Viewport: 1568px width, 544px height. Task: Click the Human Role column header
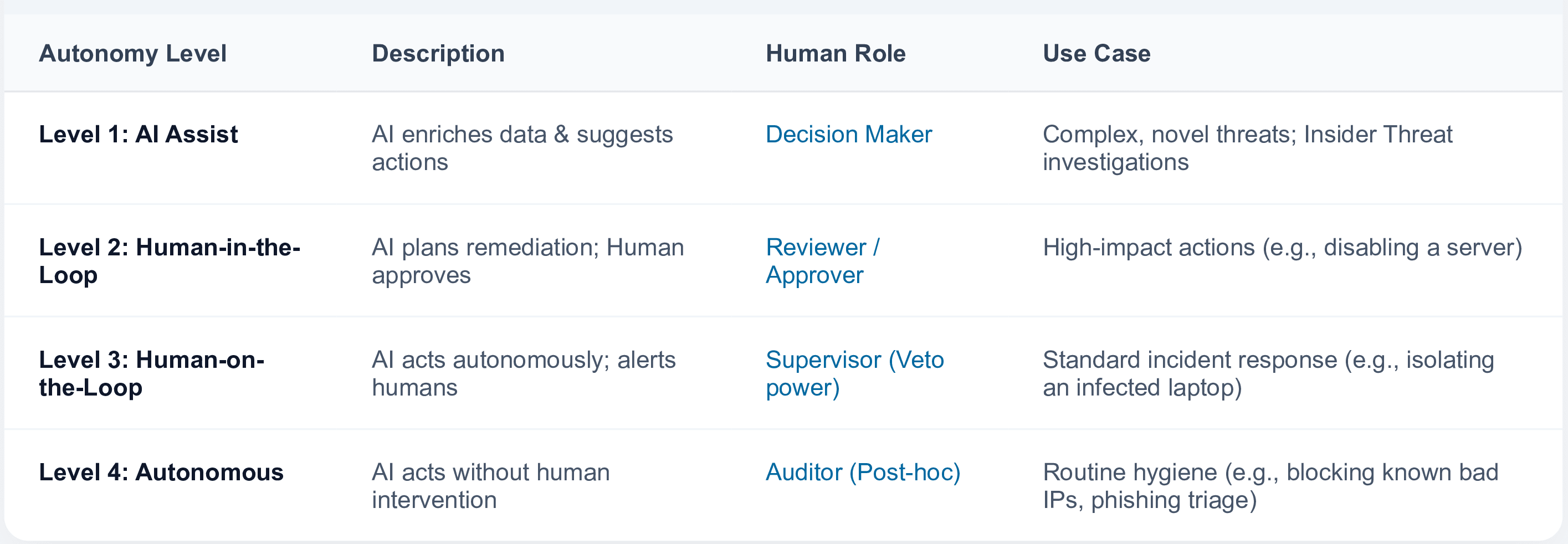point(835,54)
